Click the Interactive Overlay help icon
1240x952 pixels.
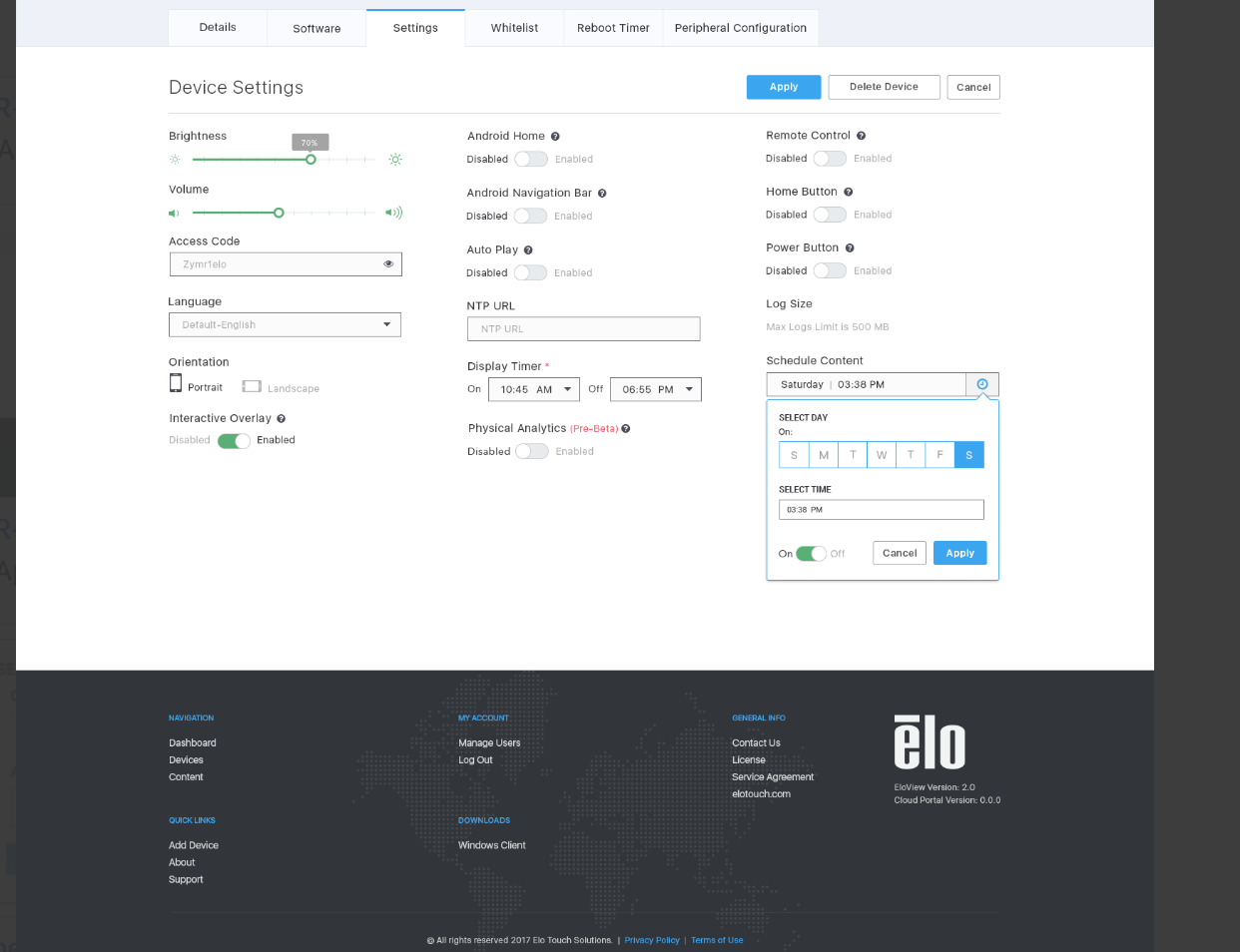pos(281,419)
